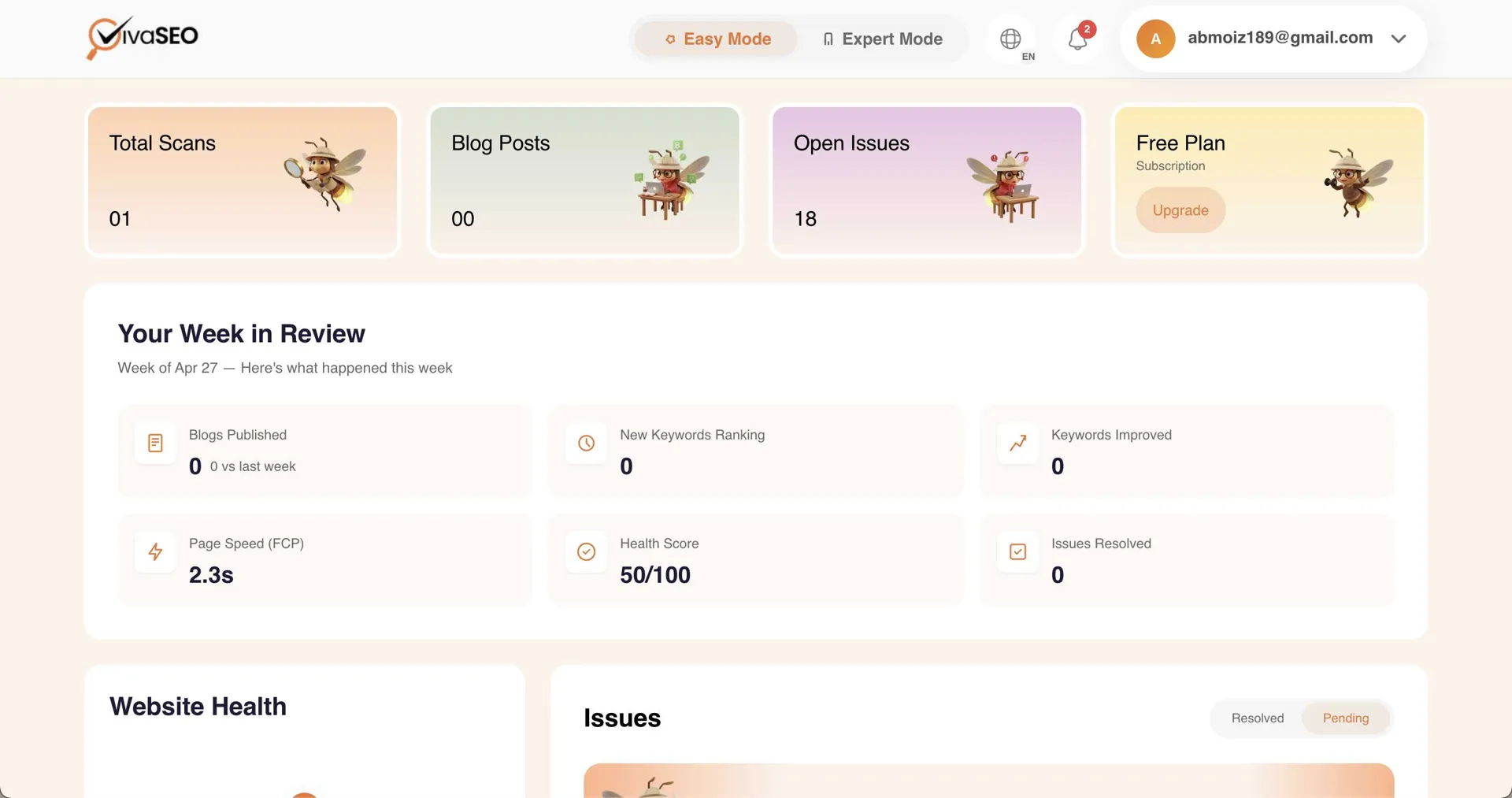Click the '0 vs last week' text
The height and width of the screenshot is (798, 1512).
click(253, 466)
